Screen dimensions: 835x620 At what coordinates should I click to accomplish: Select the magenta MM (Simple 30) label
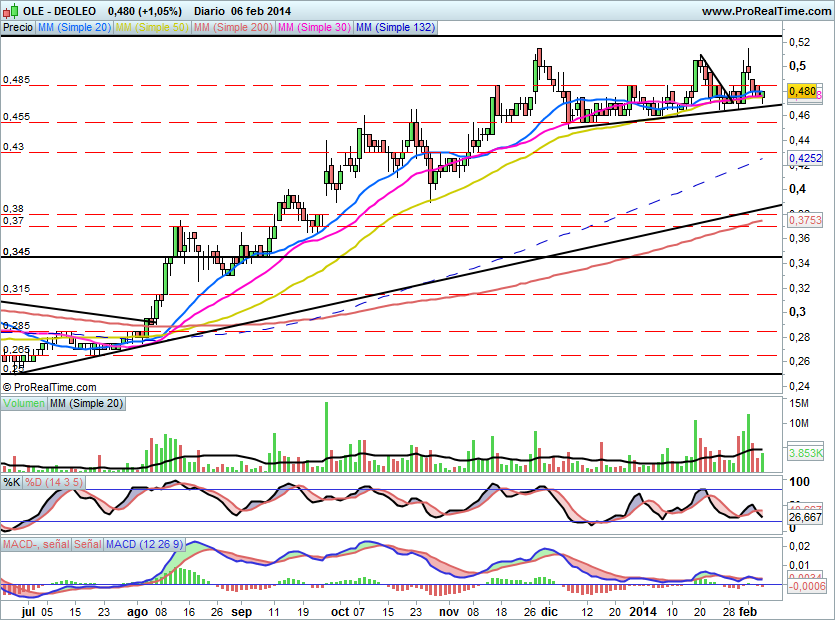pos(313,27)
